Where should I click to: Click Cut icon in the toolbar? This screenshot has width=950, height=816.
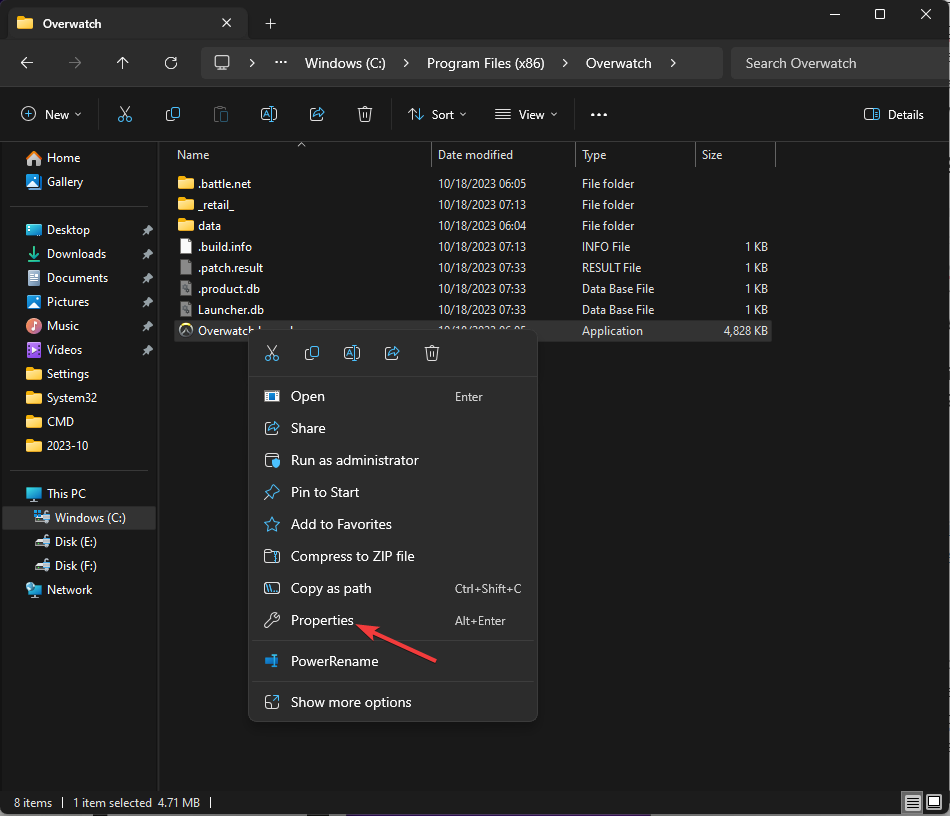125,114
